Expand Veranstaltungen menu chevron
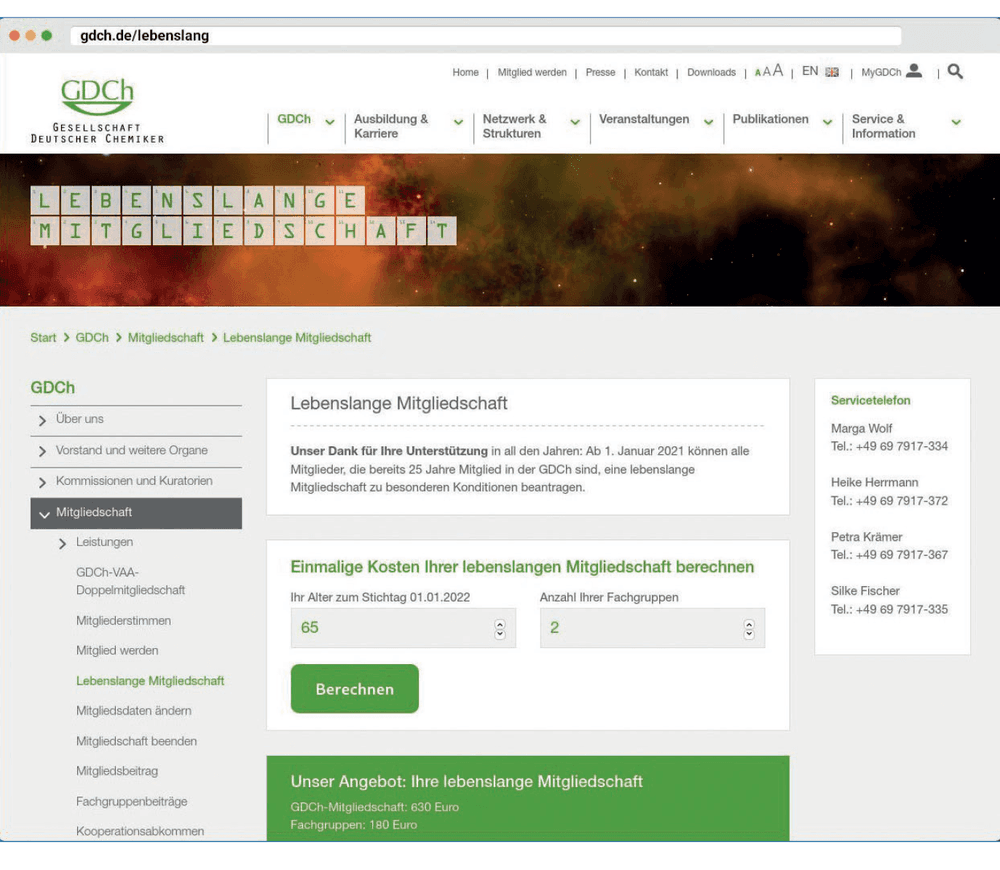 pyautogui.click(x=708, y=122)
